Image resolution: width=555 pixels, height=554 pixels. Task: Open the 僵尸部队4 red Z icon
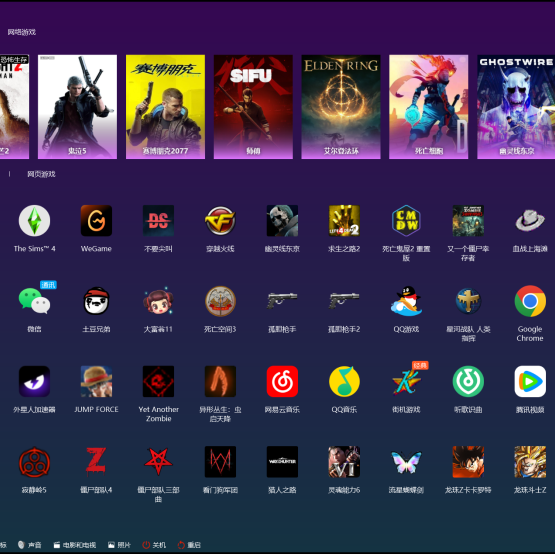96,462
